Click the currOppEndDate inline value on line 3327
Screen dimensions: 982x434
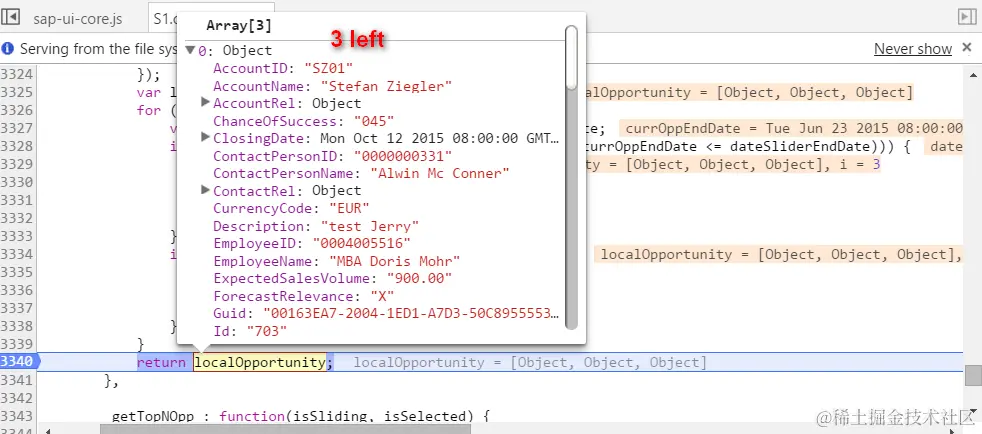[x=792, y=128]
